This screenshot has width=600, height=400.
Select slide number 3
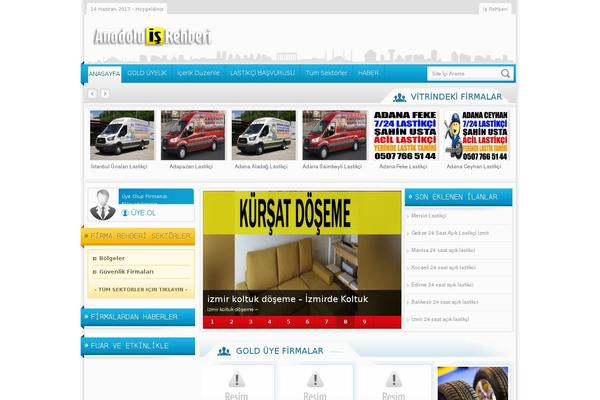(251, 322)
